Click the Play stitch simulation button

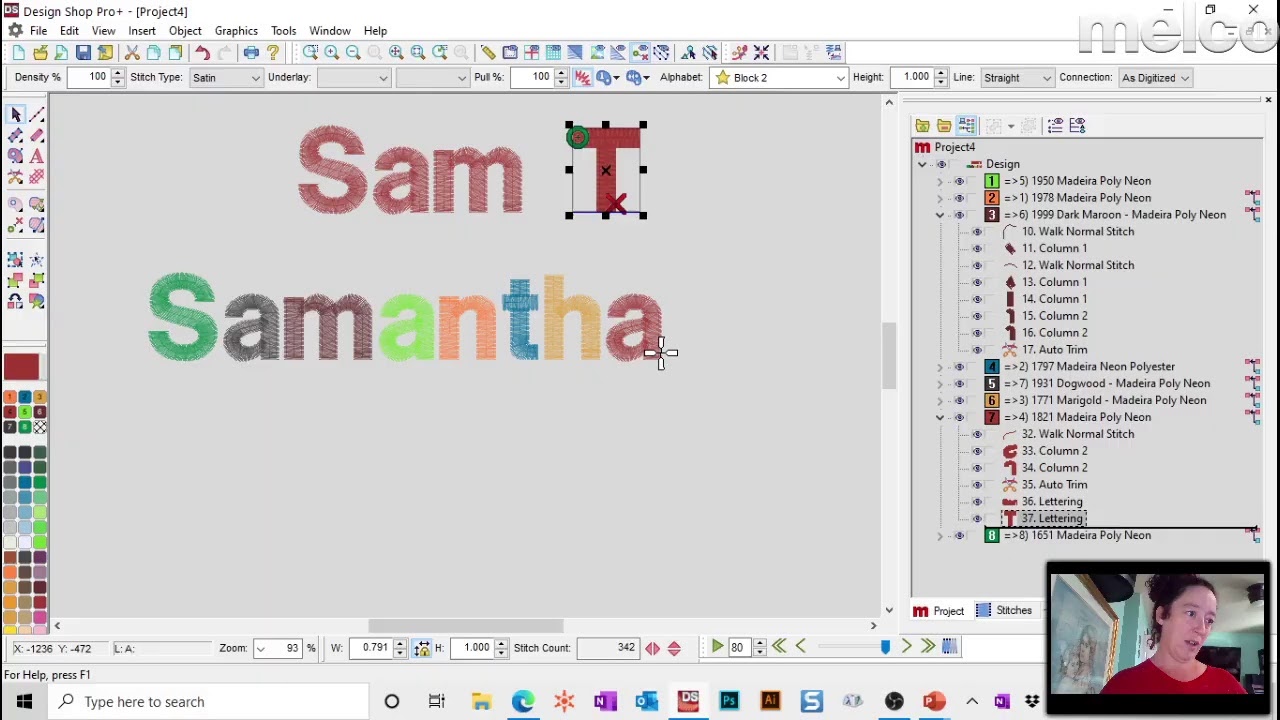click(x=717, y=647)
